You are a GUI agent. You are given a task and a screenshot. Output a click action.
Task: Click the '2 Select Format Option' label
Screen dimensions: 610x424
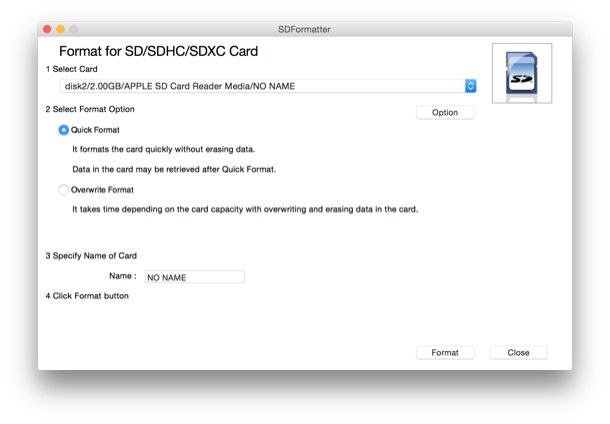(90, 109)
